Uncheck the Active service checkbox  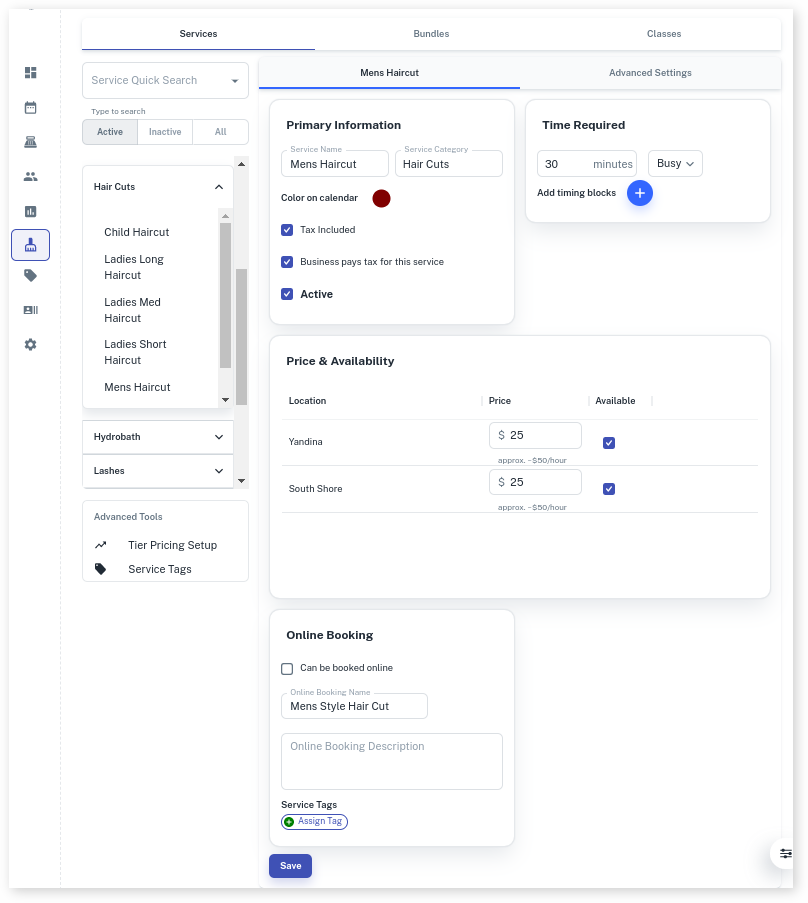(x=287, y=294)
